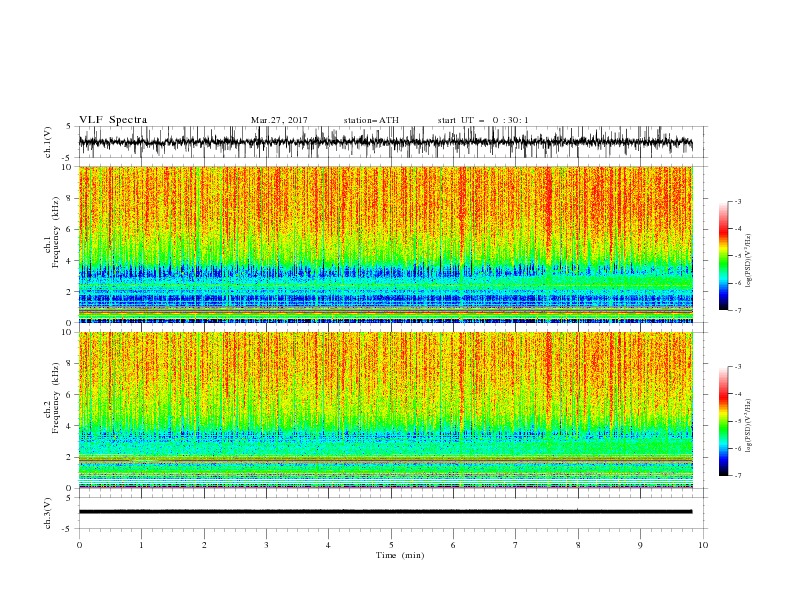Click the "ch.1(V)" waveform axis label
Screen dimensions: 792x612
point(48,142)
